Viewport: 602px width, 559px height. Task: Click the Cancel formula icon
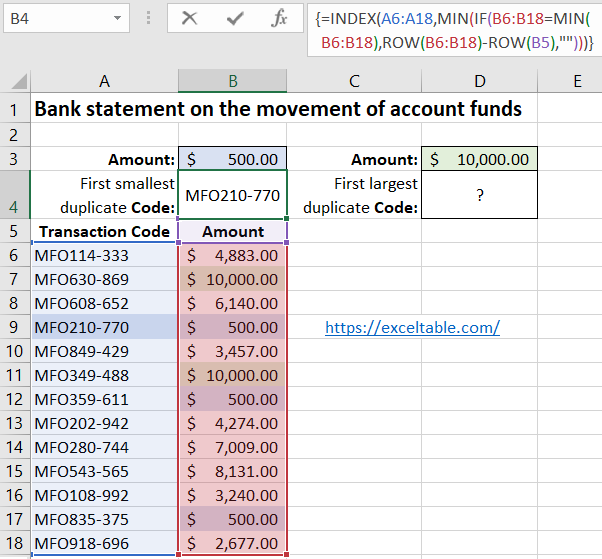point(189,18)
